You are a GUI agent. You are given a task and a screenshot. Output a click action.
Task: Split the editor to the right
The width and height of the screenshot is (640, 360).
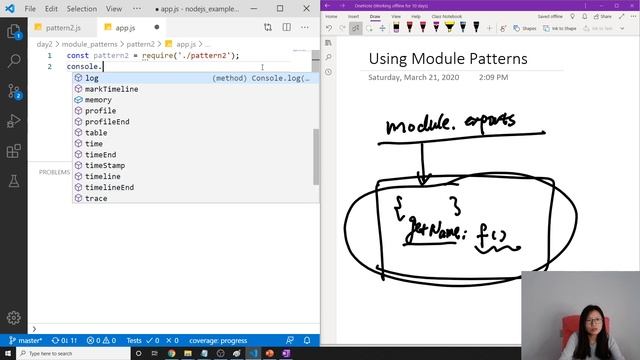tap(287, 27)
